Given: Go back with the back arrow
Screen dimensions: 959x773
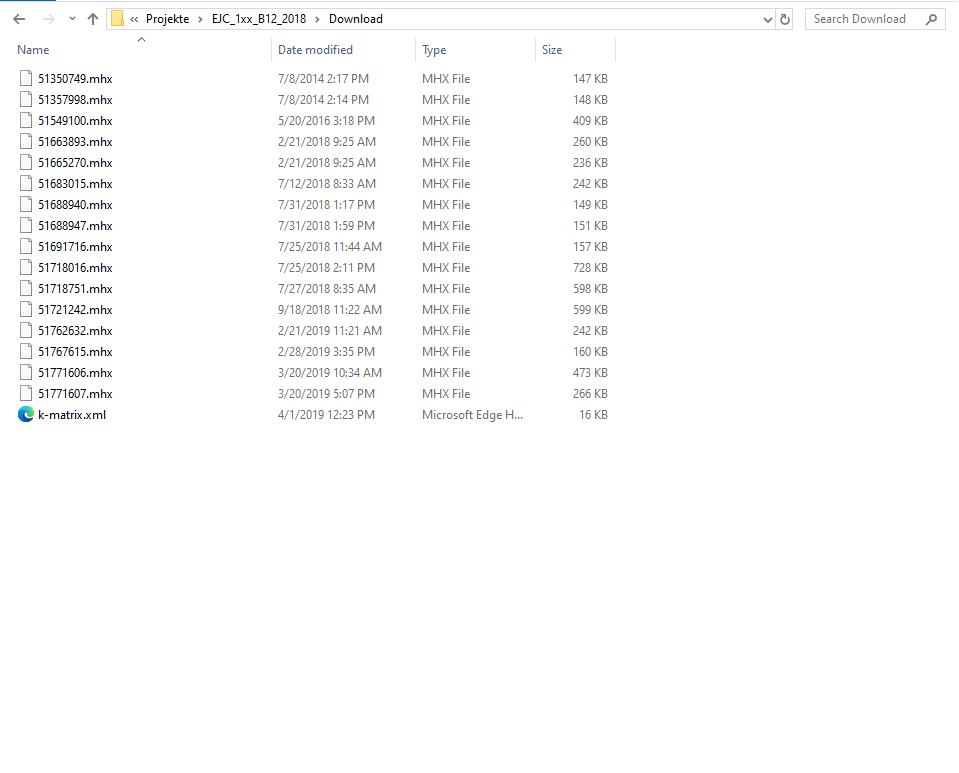Looking at the screenshot, I should (19, 19).
